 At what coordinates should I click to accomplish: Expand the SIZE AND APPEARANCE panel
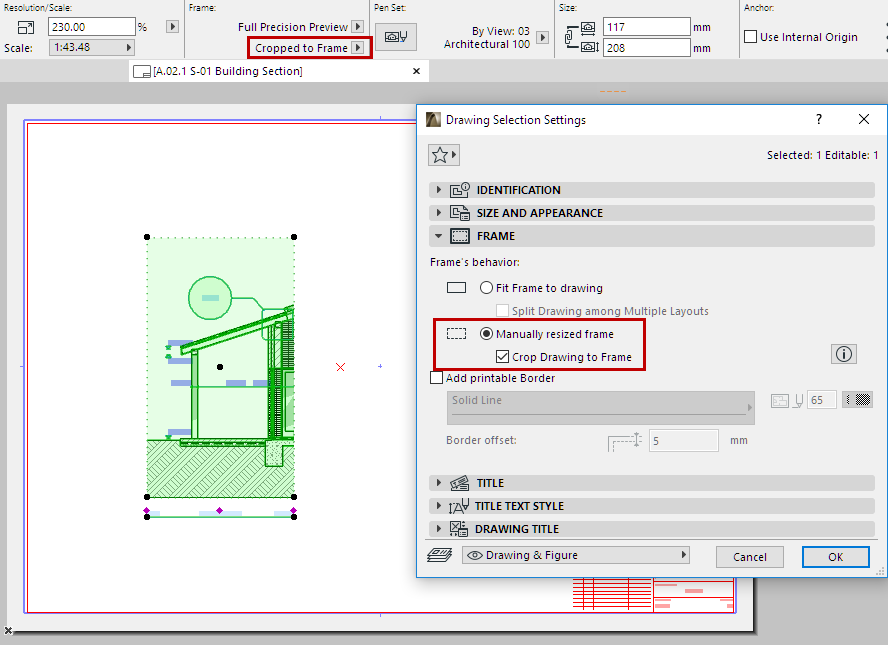439,213
